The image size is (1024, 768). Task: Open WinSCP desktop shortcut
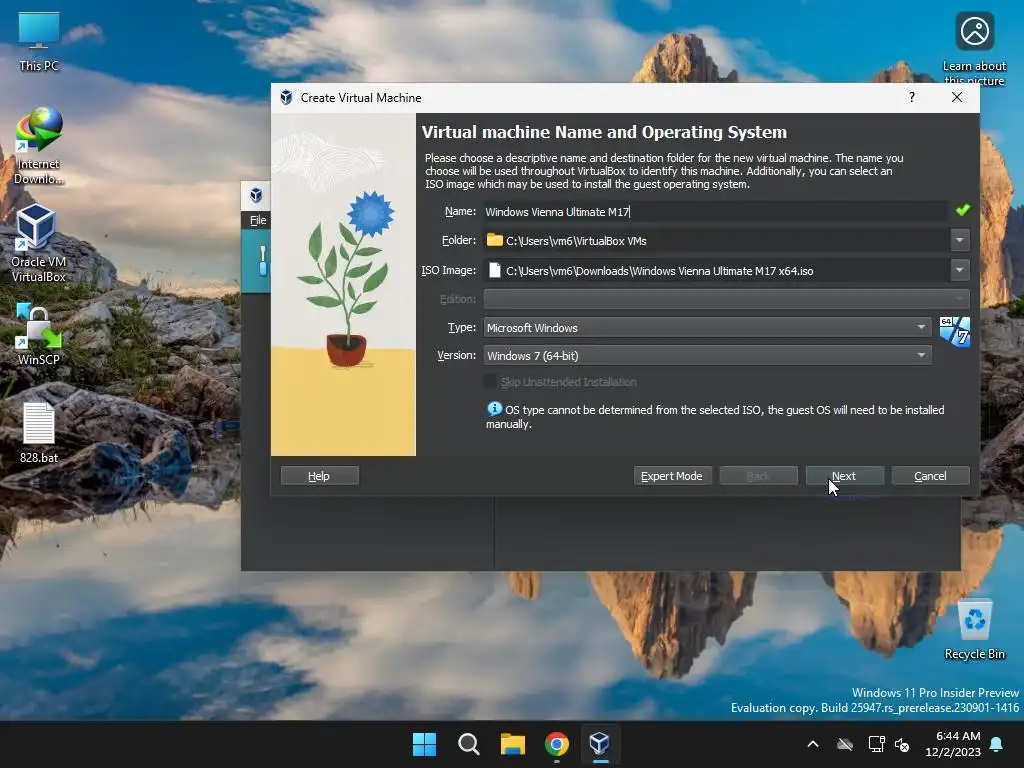[x=39, y=334]
